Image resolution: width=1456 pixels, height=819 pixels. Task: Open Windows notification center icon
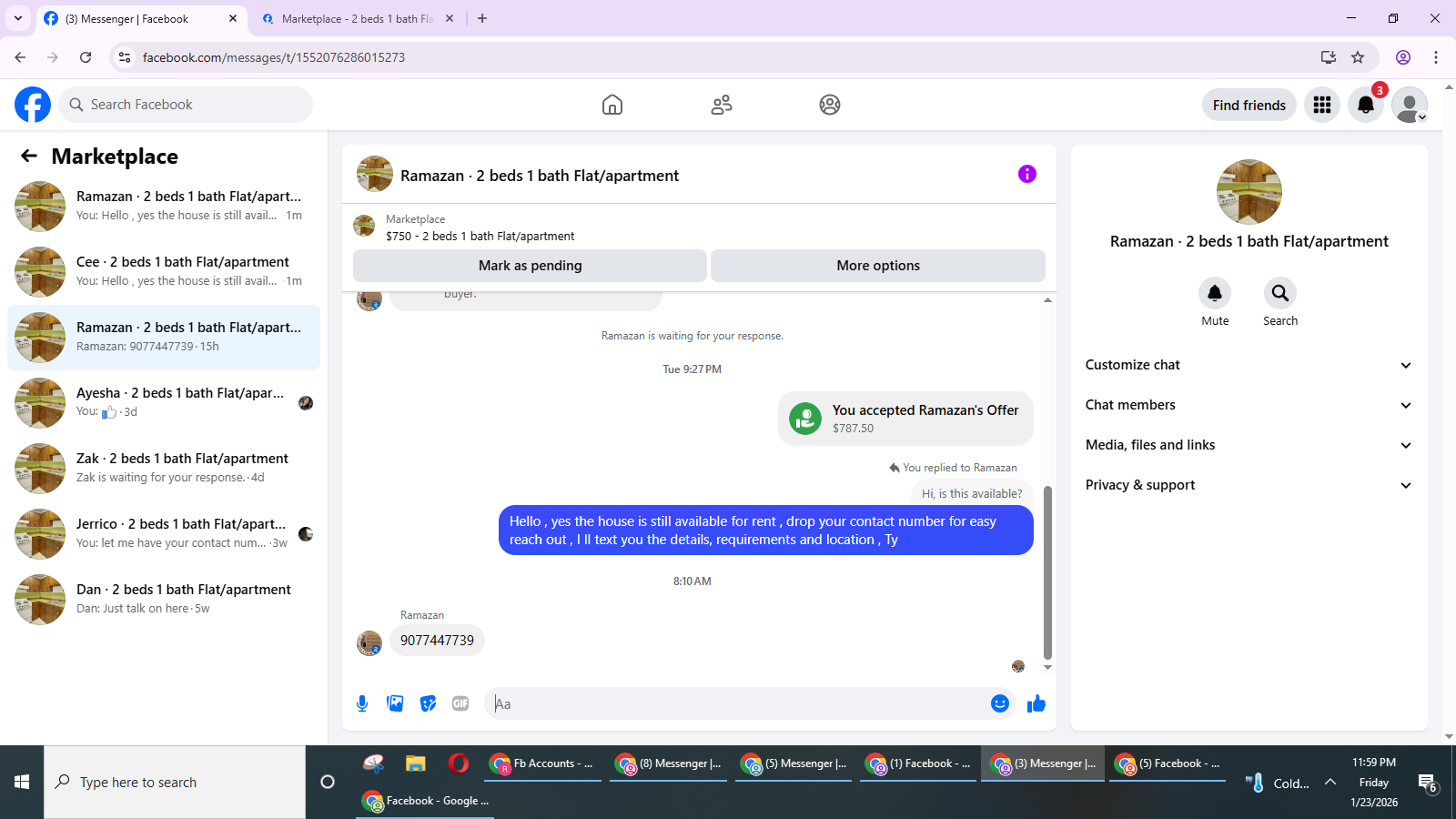point(1427,782)
